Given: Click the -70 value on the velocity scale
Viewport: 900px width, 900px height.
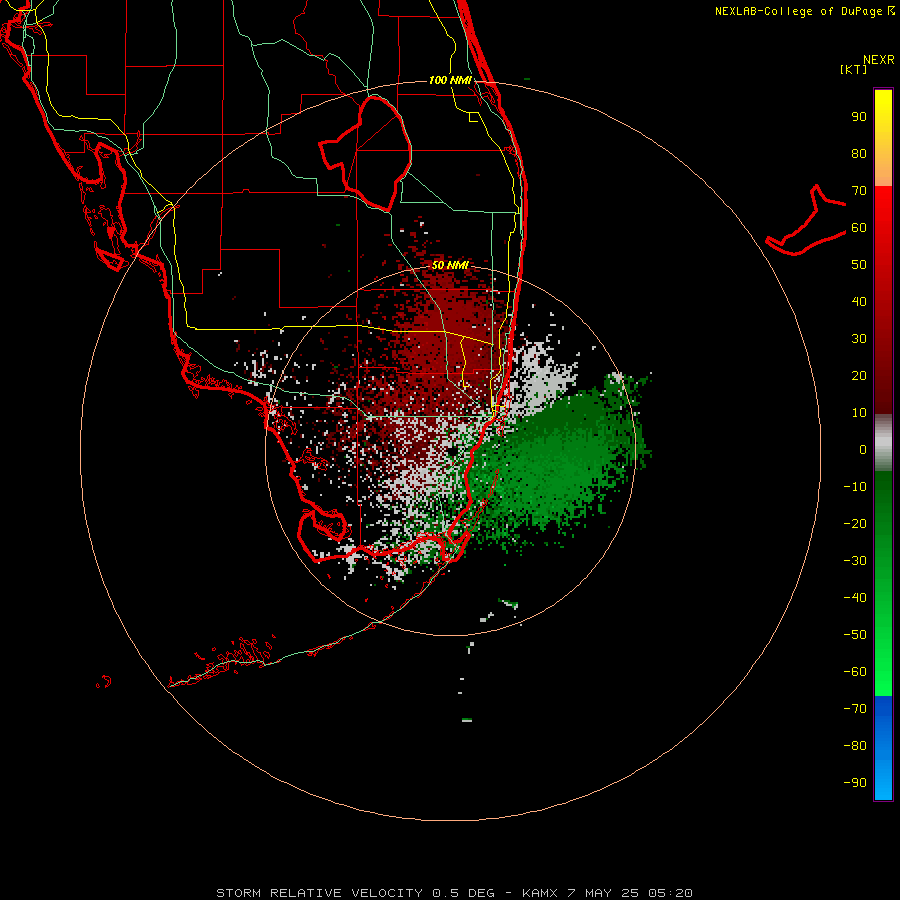Looking at the screenshot, I should 855,708.
